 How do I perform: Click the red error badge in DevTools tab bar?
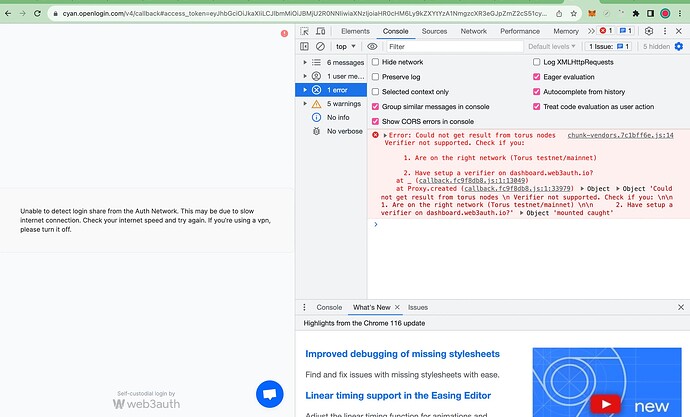(606, 31)
